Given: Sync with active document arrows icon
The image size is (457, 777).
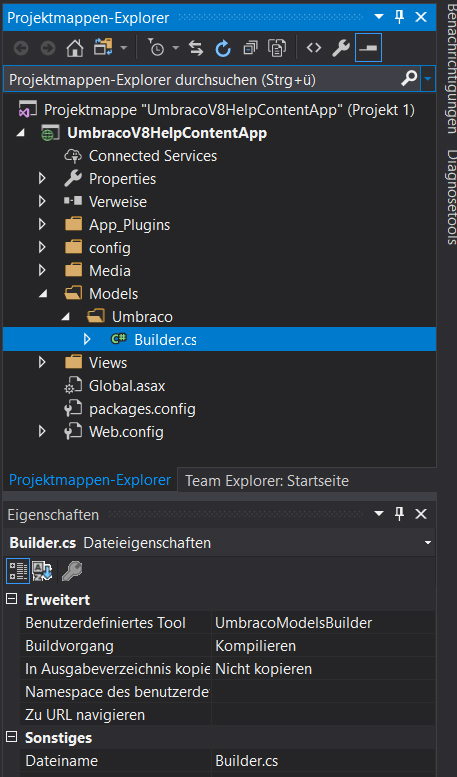Looking at the screenshot, I should [196, 48].
